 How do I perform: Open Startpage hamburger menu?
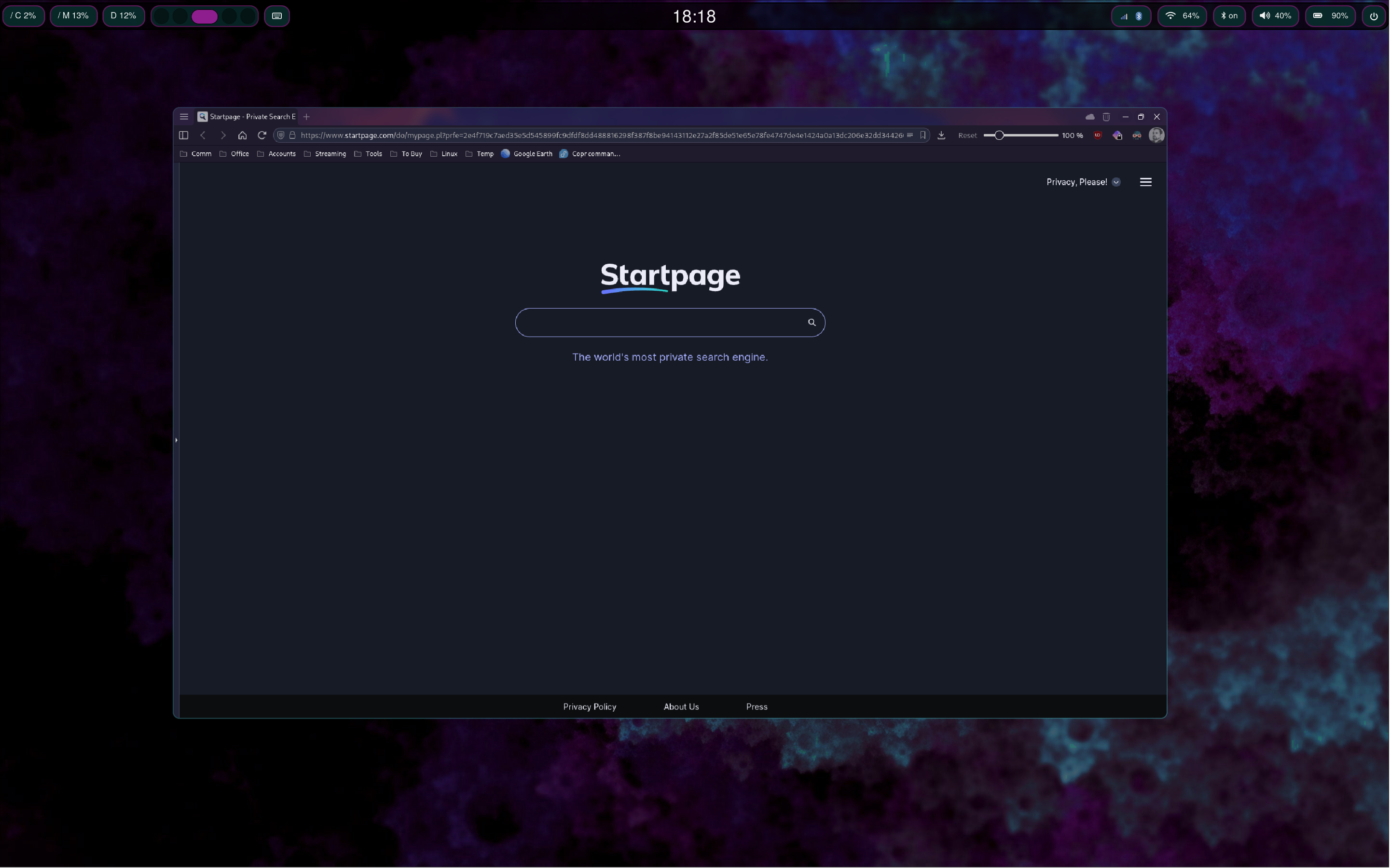(x=1145, y=182)
